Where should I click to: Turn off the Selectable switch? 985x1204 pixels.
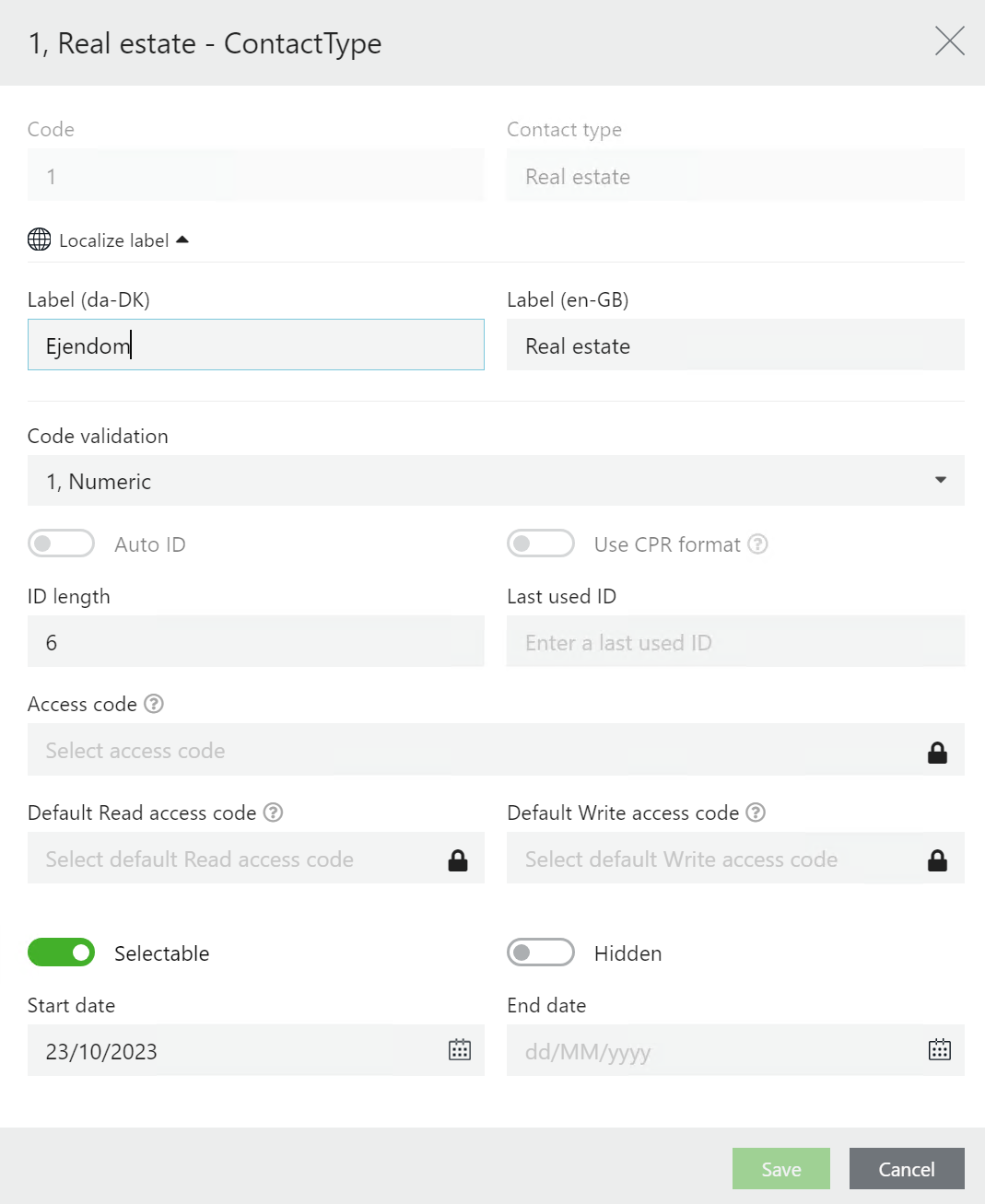[x=61, y=953]
